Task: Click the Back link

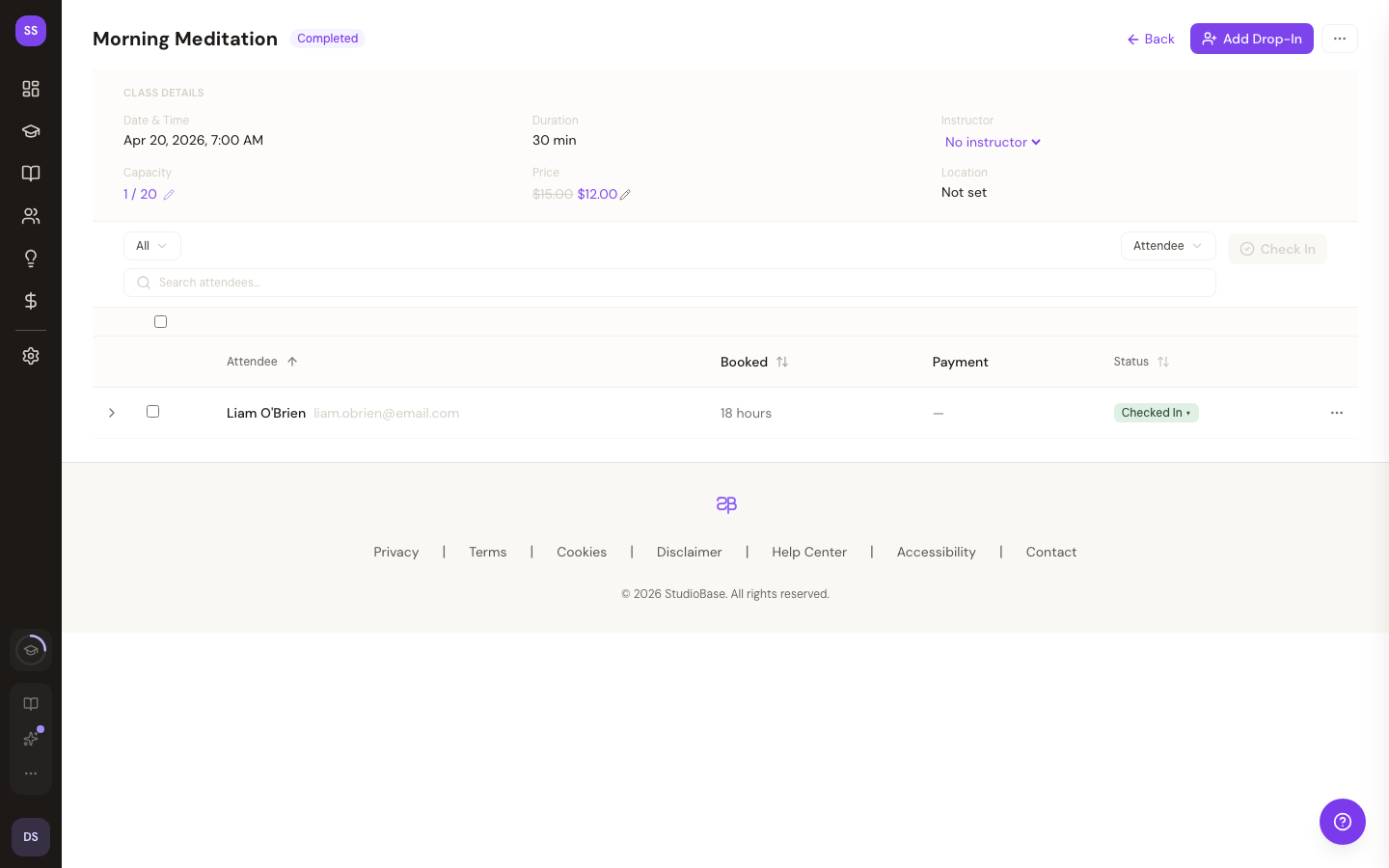Action: point(1151,39)
